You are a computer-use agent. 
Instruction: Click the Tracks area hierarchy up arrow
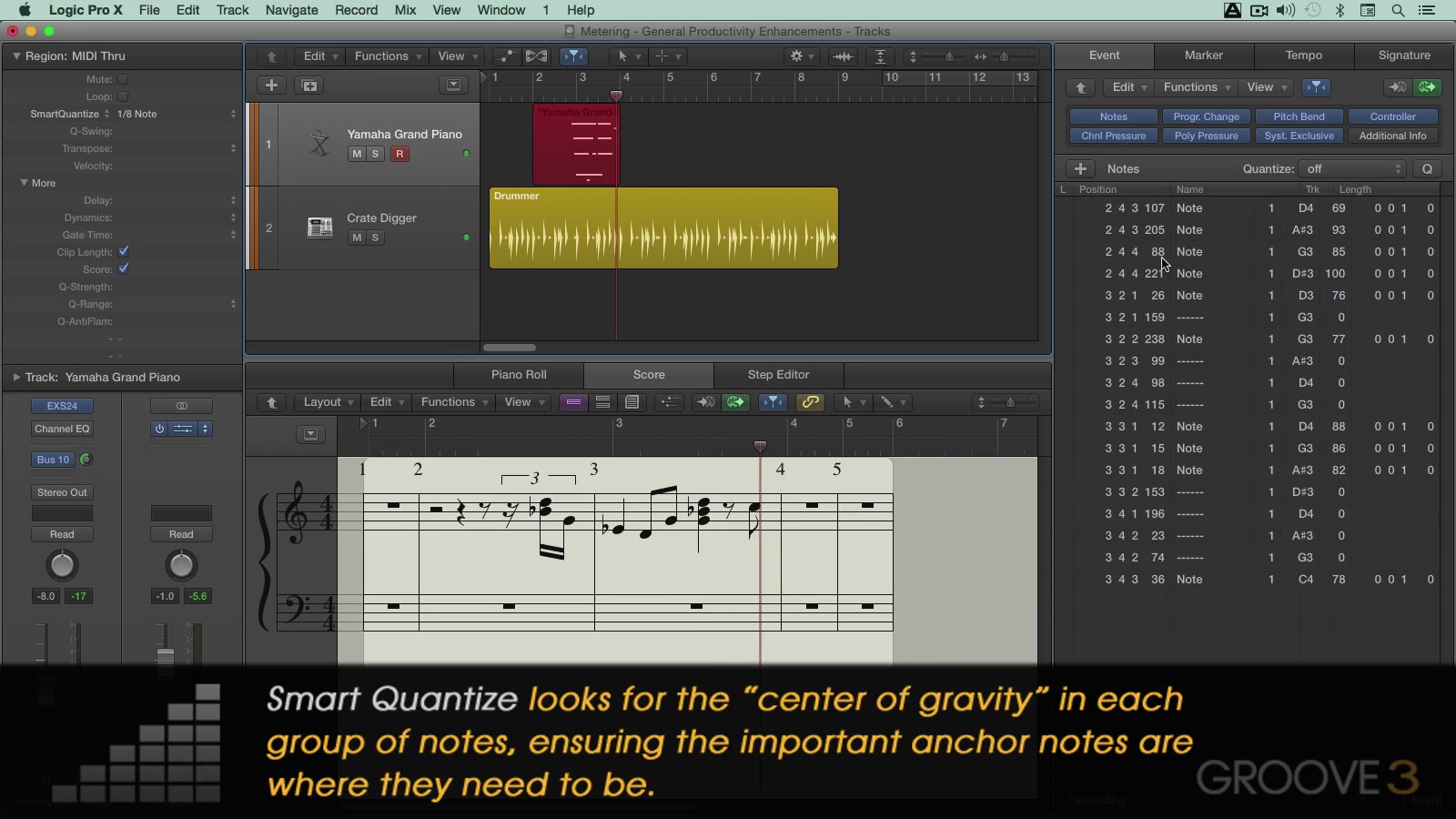point(271,56)
